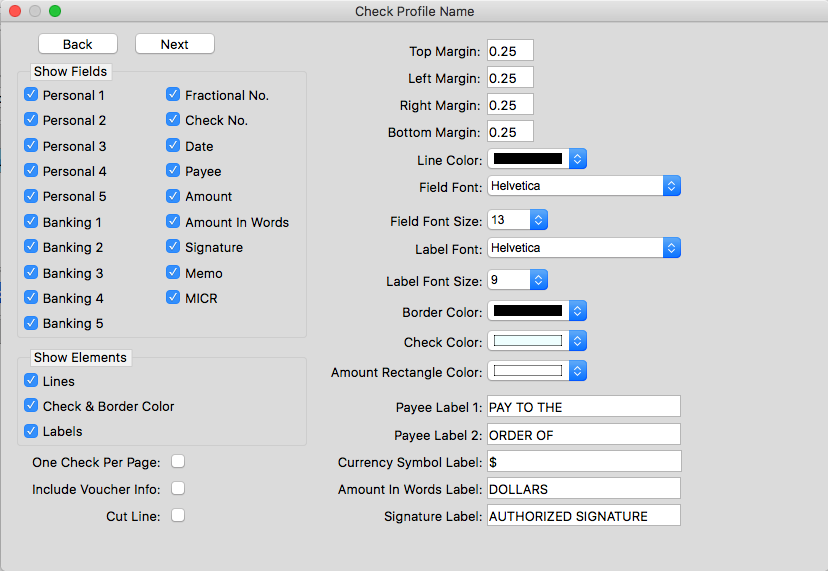Change the Label Font Size dropdown

(x=518, y=280)
